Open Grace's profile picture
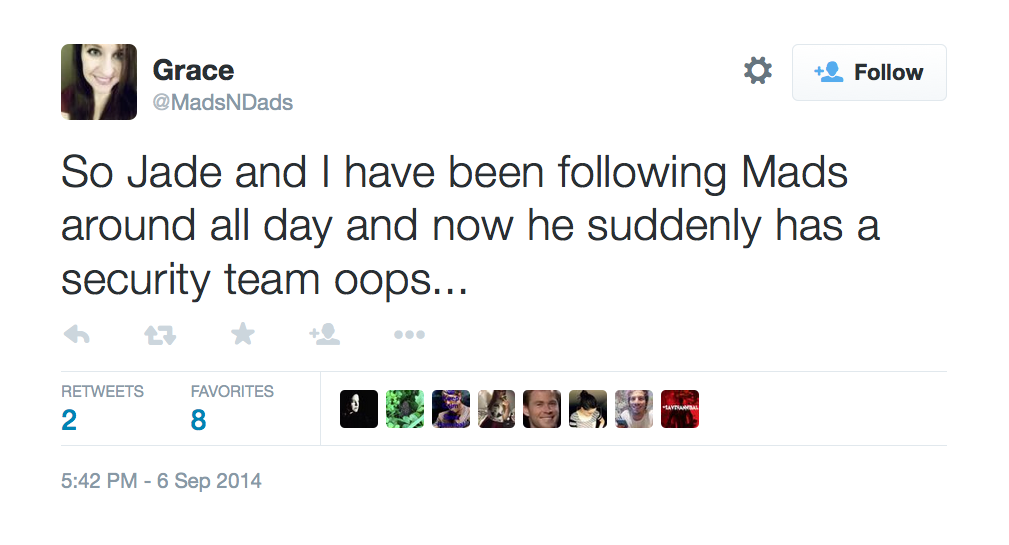The width and height of the screenshot is (1009, 545). (99, 82)
